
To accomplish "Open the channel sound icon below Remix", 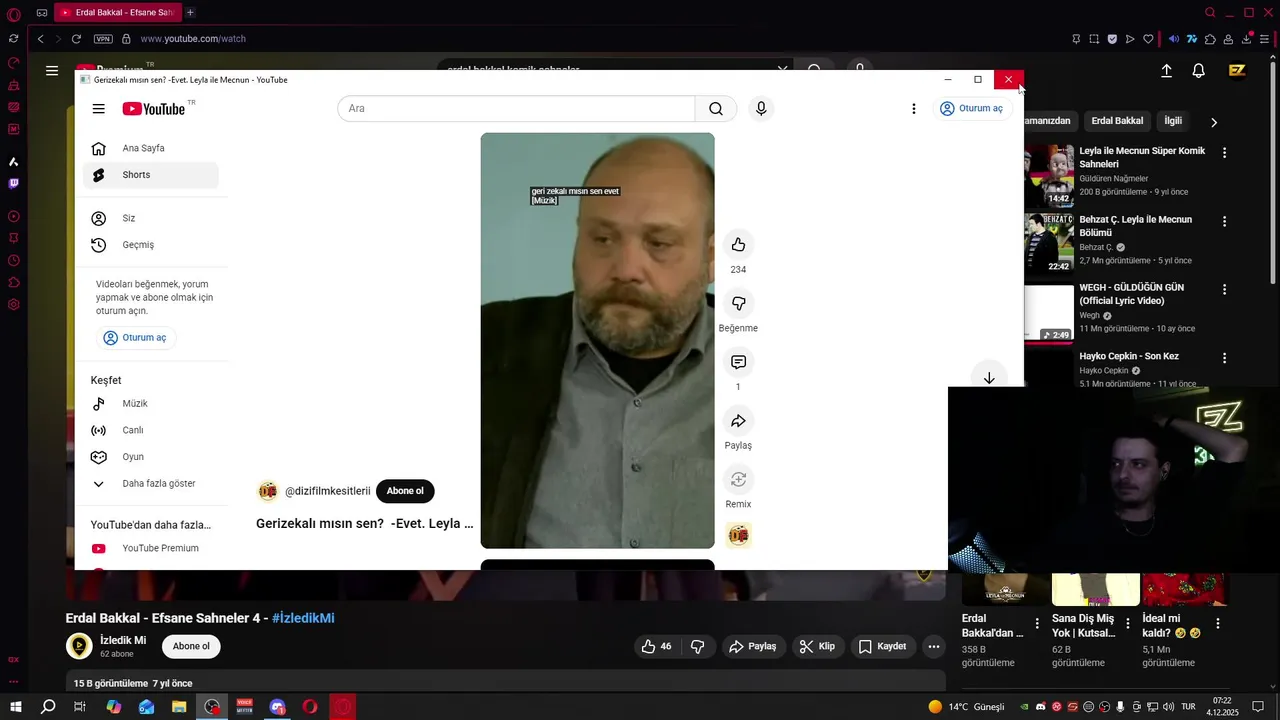I will (738, 536).
